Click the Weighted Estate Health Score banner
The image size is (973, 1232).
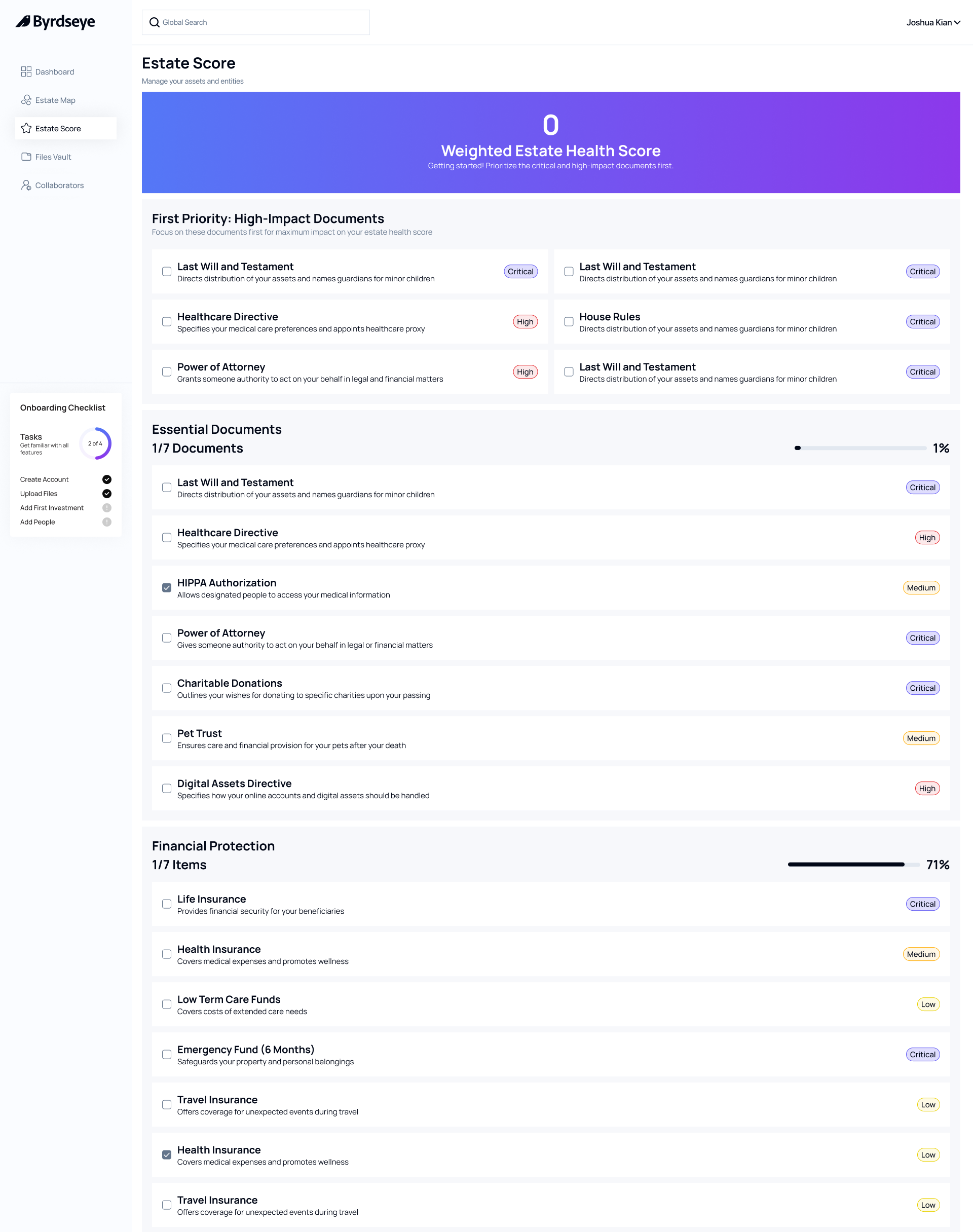tap(551, 142)
